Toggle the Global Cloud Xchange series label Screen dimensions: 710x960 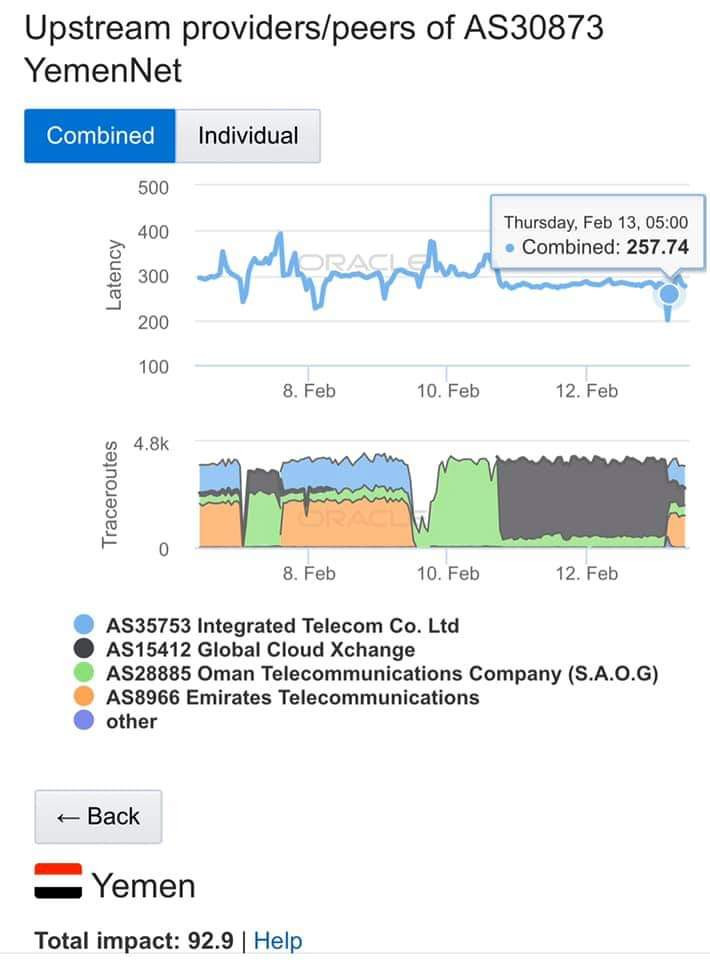260,650
